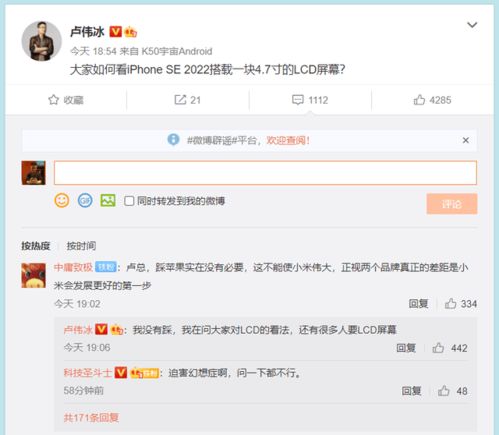
Task: Attach a picture with the image icon
Action: point(108,201)
